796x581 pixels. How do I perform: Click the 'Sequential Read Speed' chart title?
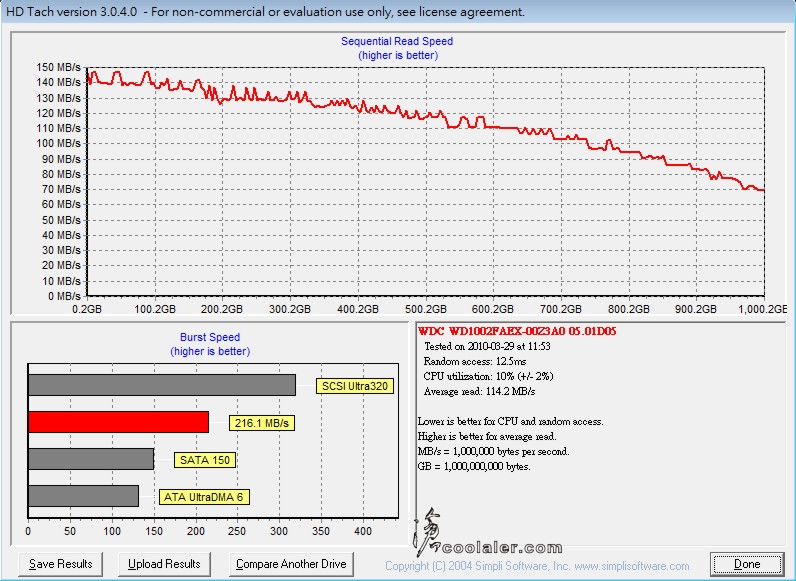point(397,41)
